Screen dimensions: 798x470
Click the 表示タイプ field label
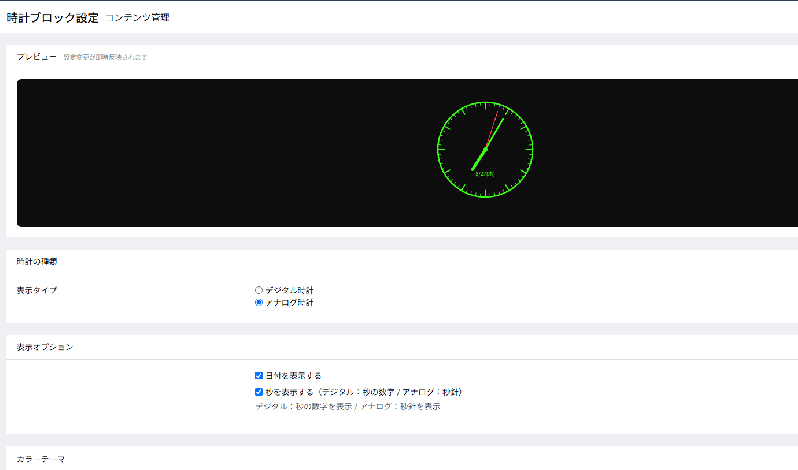point(37,290)
